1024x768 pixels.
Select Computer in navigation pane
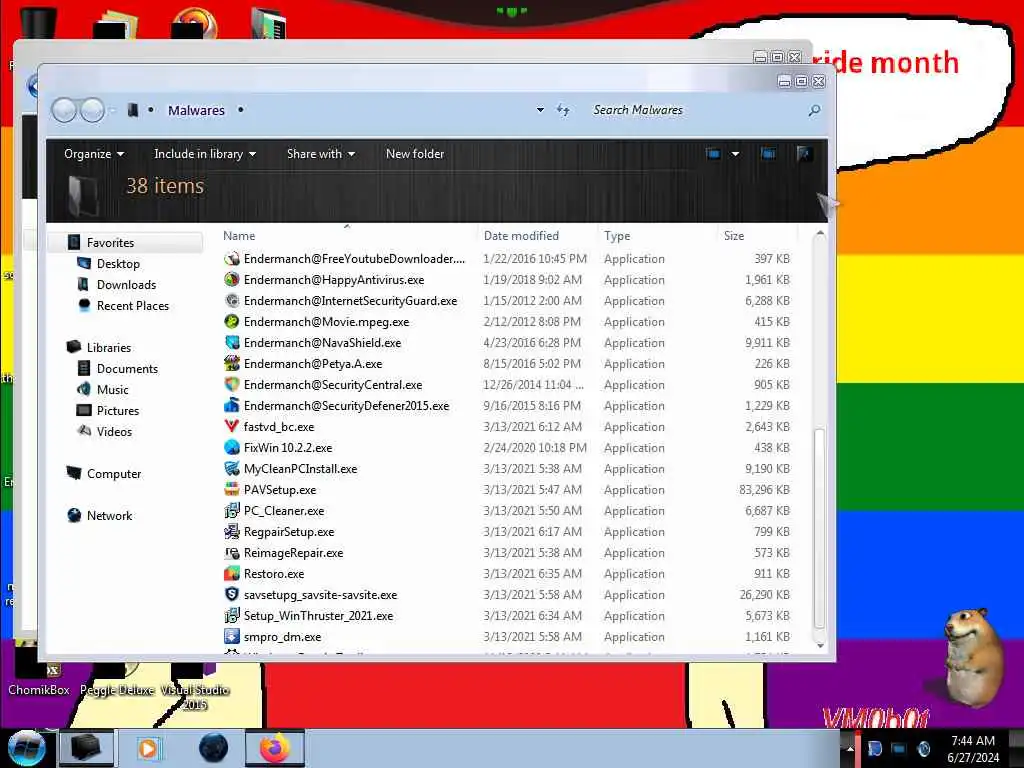[114, 473]
